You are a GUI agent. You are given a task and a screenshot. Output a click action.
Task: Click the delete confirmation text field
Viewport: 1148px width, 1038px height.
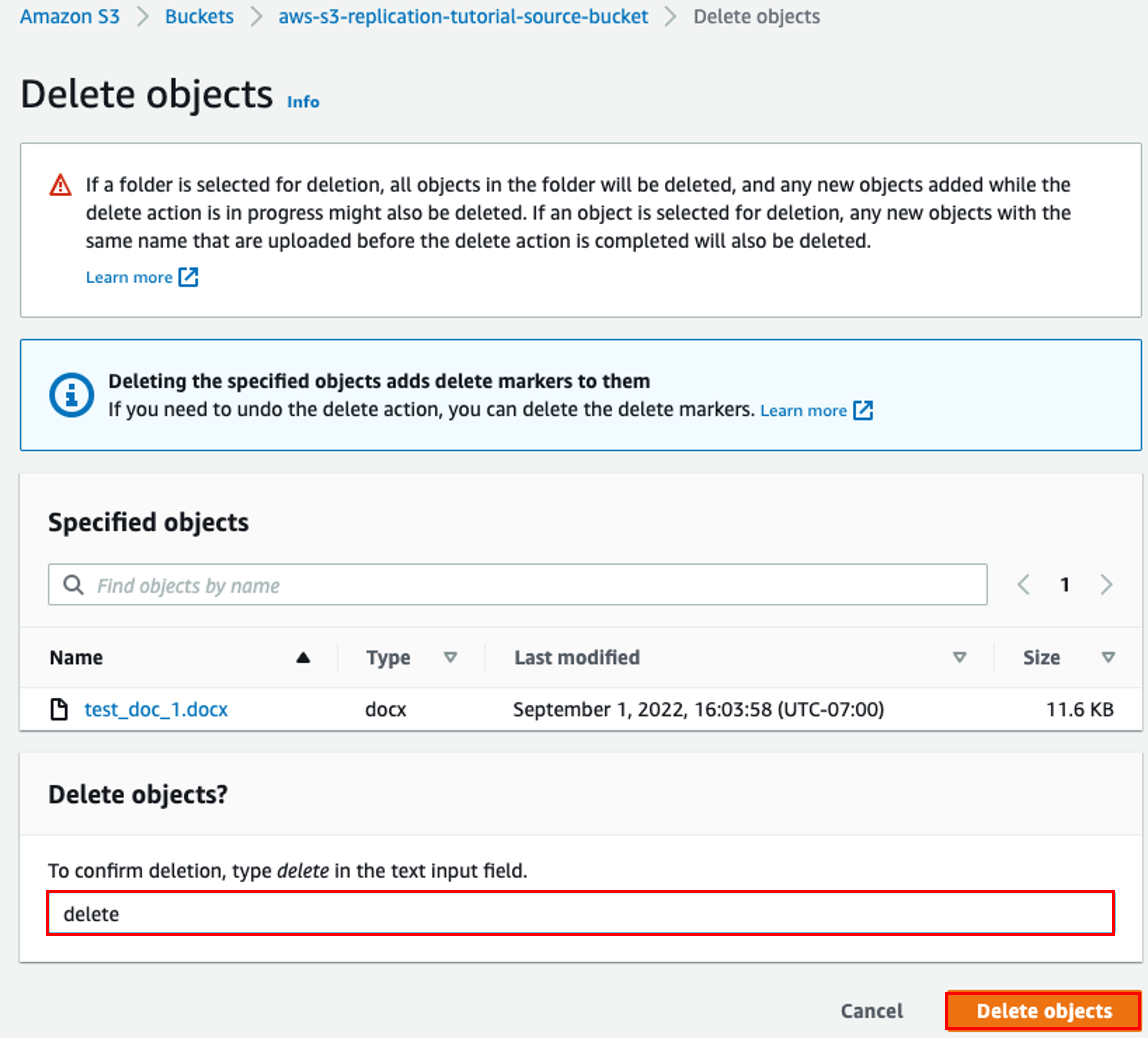point(581,914)
